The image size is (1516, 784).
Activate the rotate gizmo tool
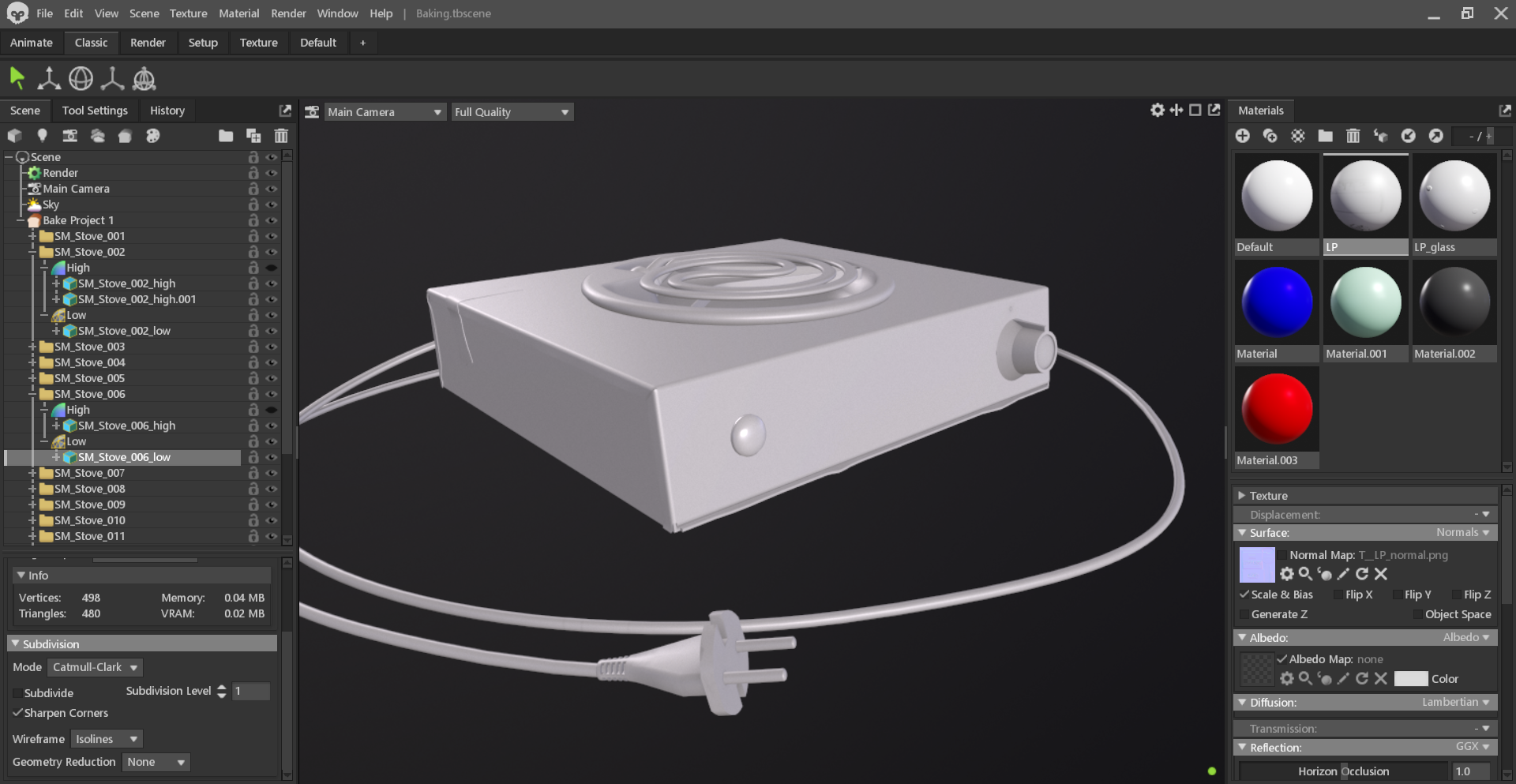tap(81, 78)
